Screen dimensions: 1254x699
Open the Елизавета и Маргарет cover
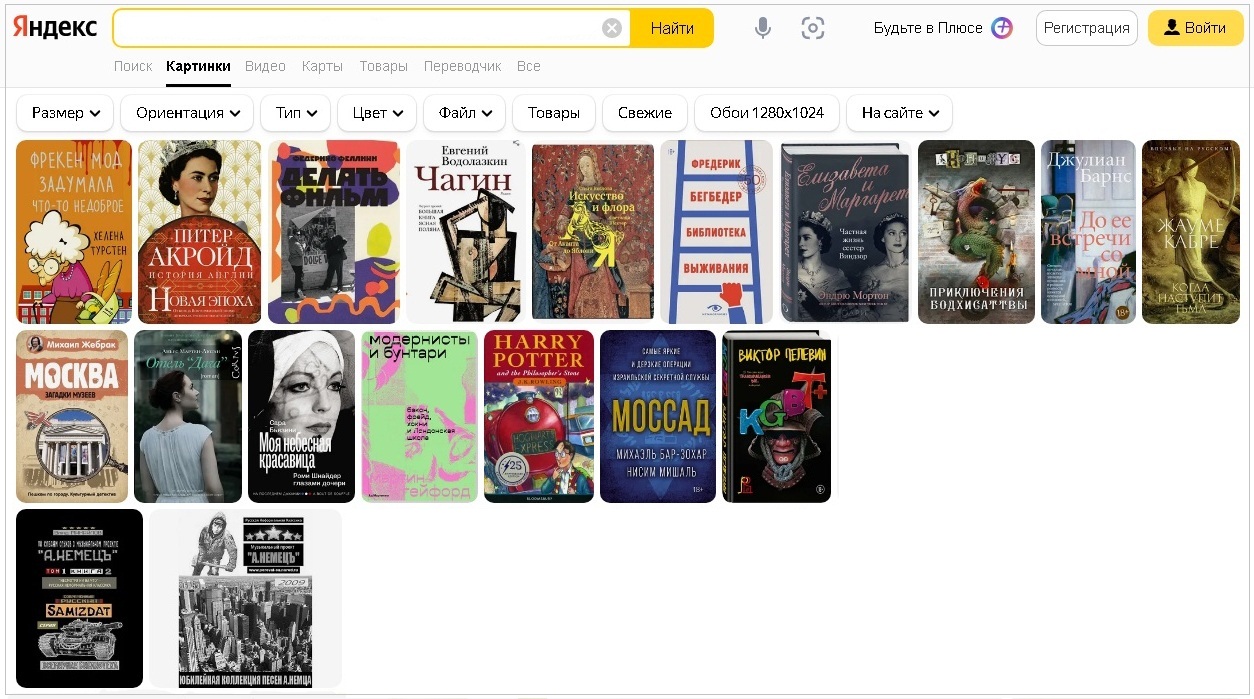pyautogui.click(x=846, y=232)
